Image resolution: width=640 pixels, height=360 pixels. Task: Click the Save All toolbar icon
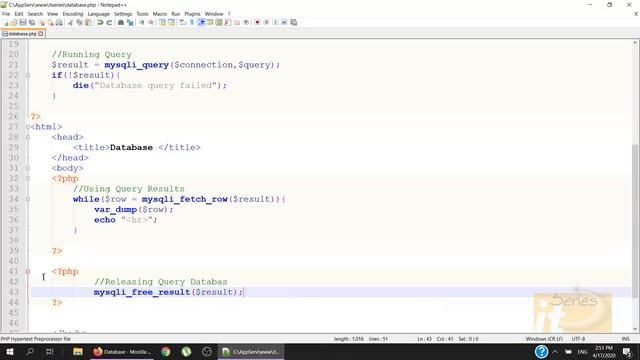tap(32, 22)
